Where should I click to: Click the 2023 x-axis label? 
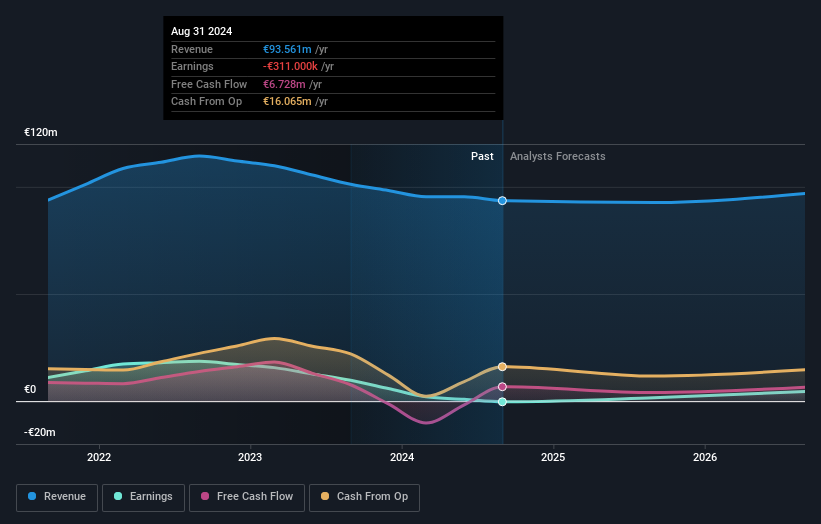pos(250,457)
